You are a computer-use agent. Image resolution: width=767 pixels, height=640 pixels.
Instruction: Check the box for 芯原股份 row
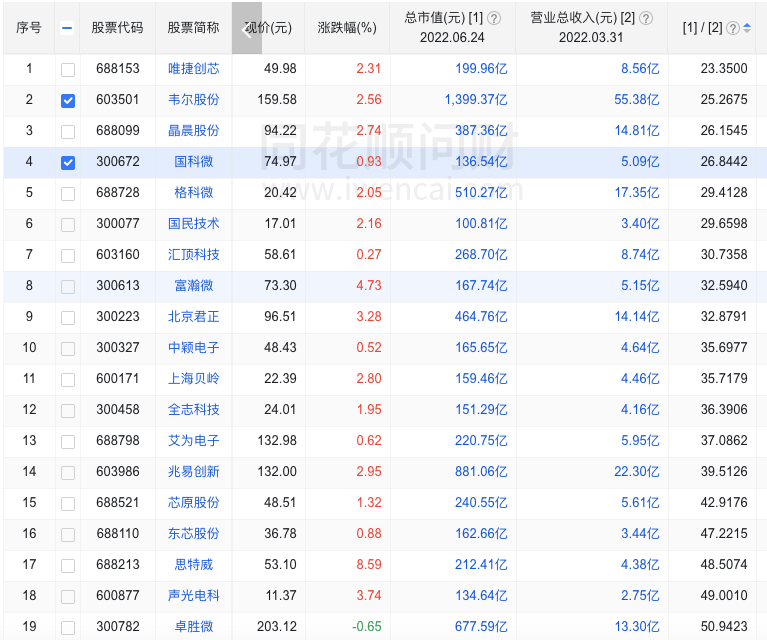[68, 503]
